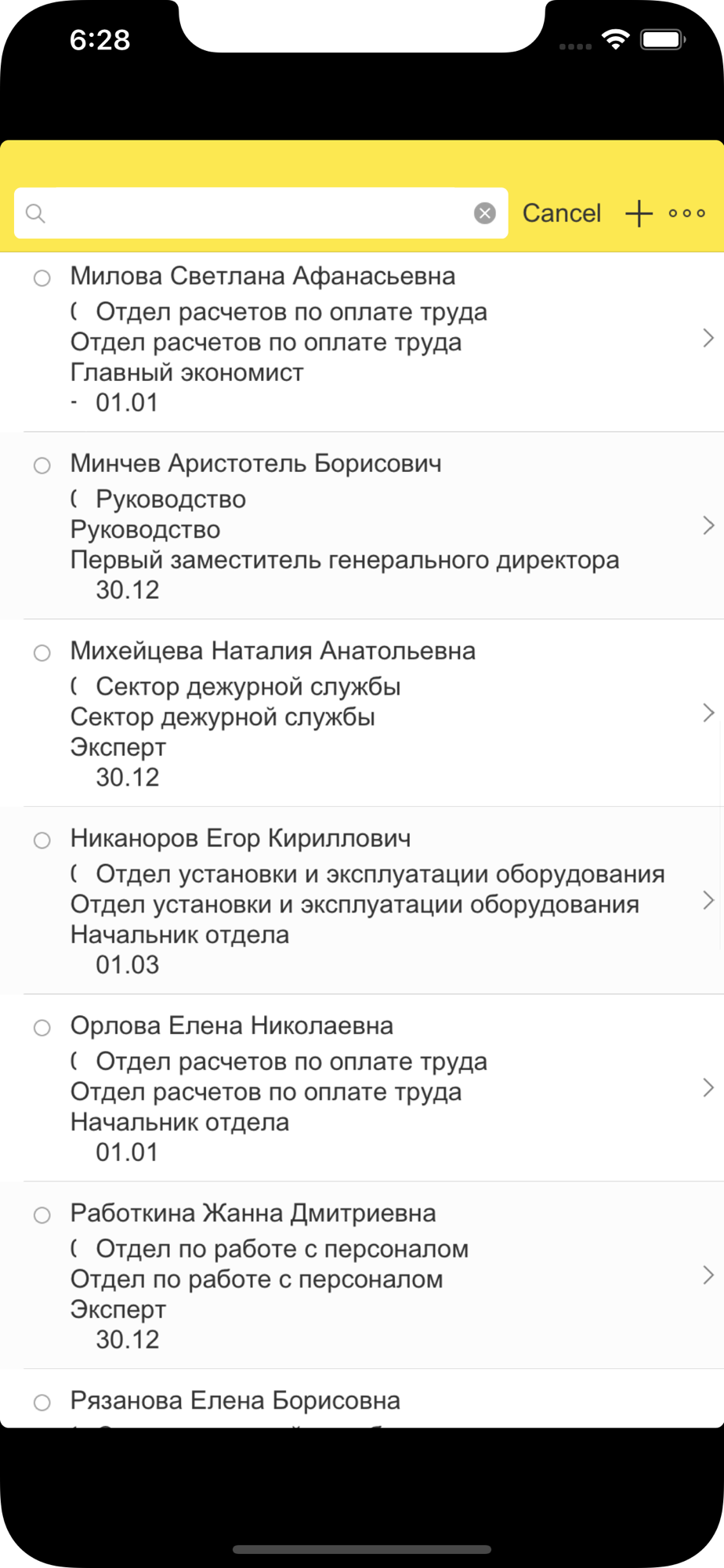Select radio for Милова Светлана Афанасьевна
The image size is (724, 1568).
(42, 278)
